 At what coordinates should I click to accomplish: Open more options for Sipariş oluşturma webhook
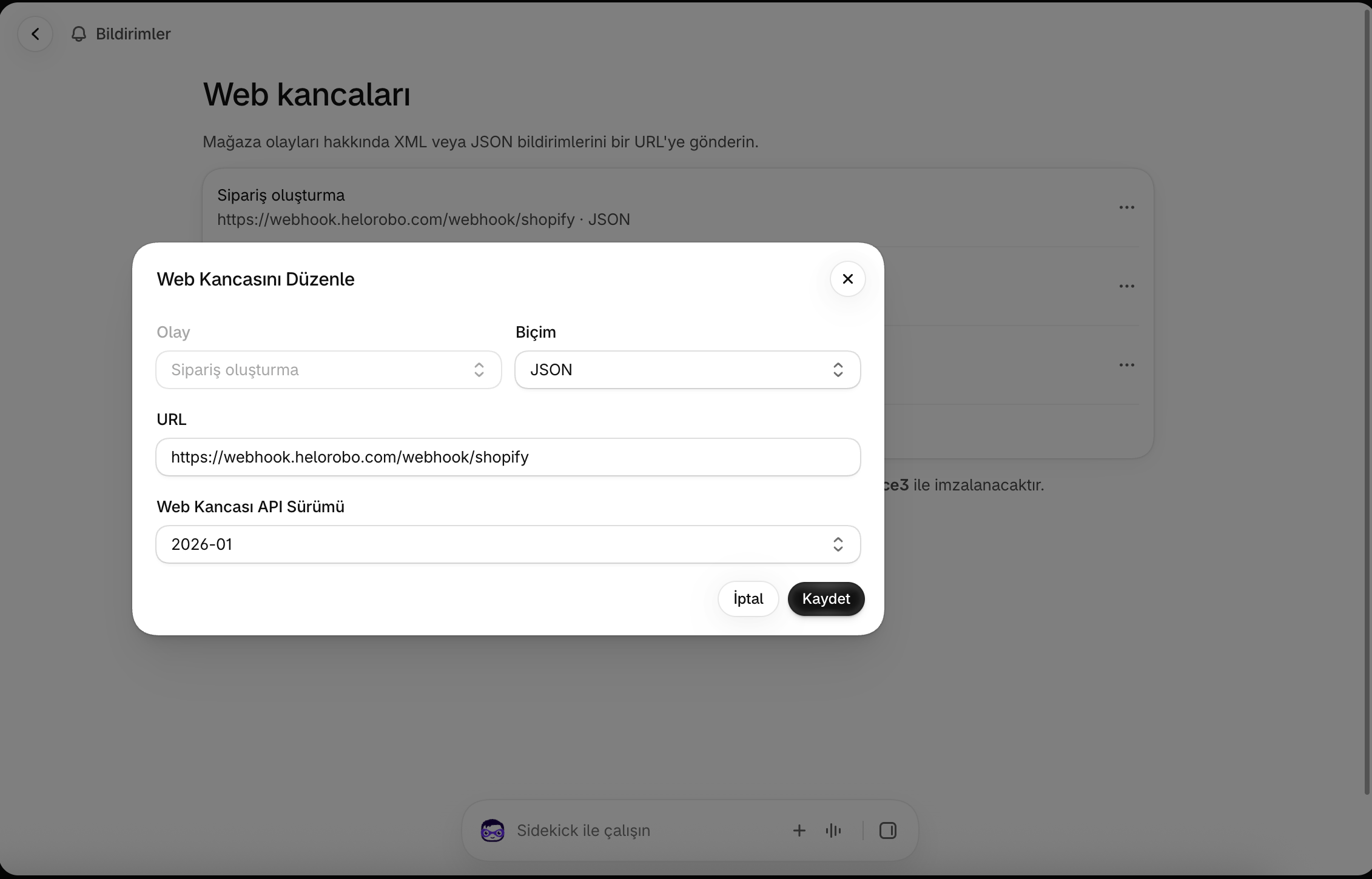click(x=1126, y=207)
